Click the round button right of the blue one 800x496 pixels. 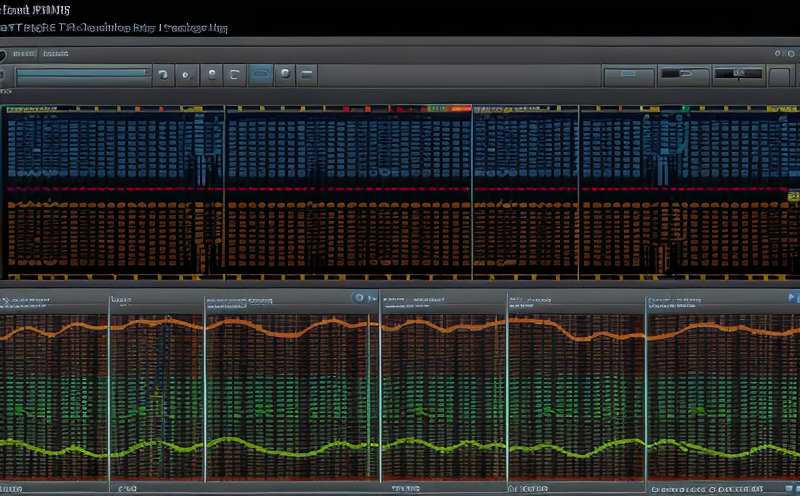pos(285,74)
